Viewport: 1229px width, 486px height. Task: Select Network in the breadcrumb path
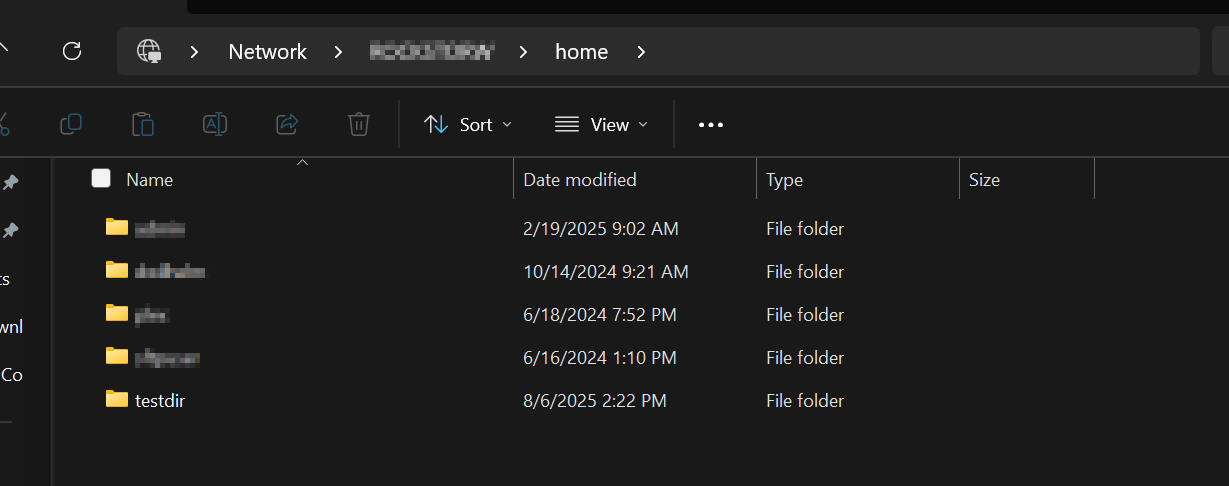(x=267, y=52)
